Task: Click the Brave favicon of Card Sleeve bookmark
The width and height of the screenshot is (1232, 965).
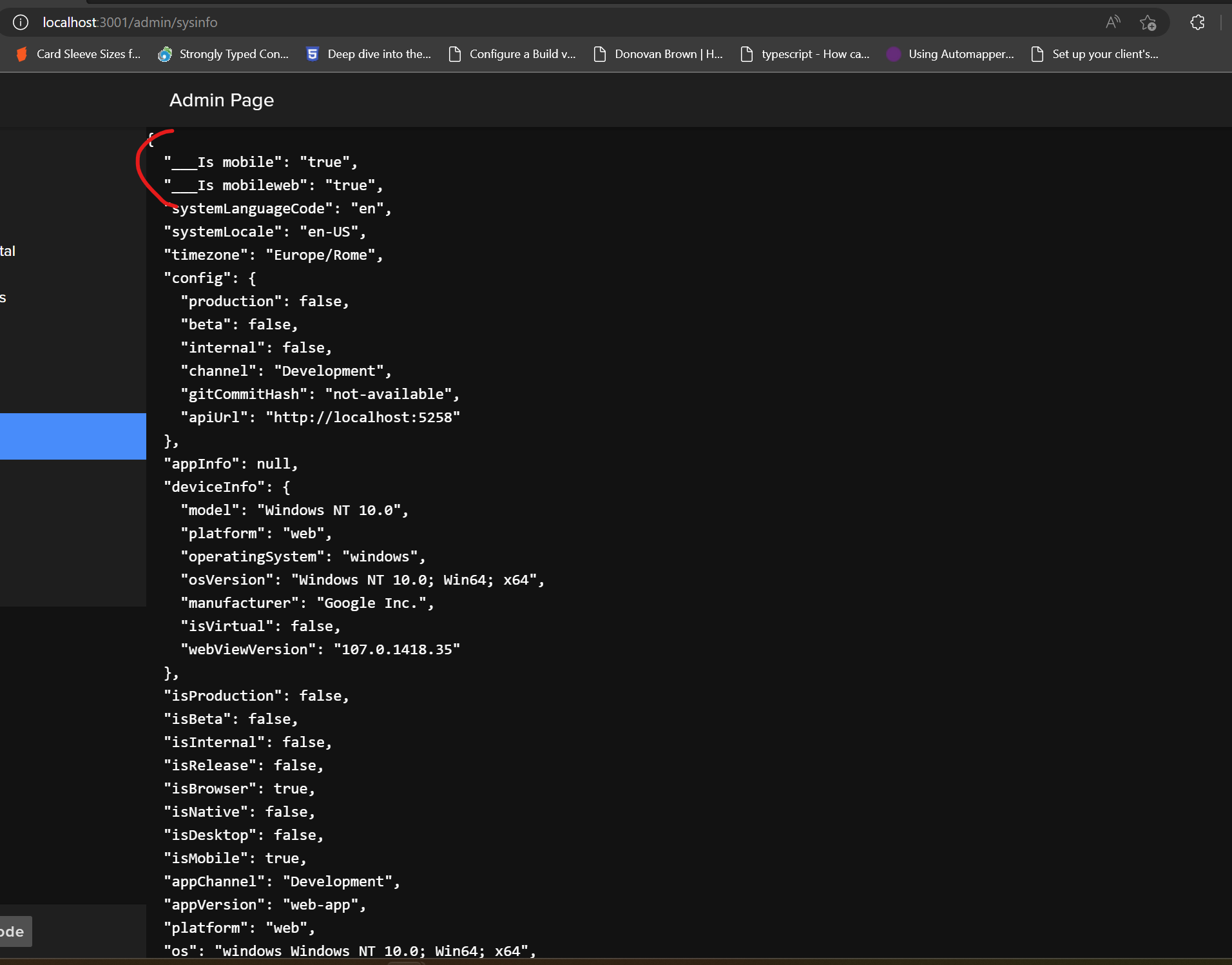Action: click(x=22, y=54)
